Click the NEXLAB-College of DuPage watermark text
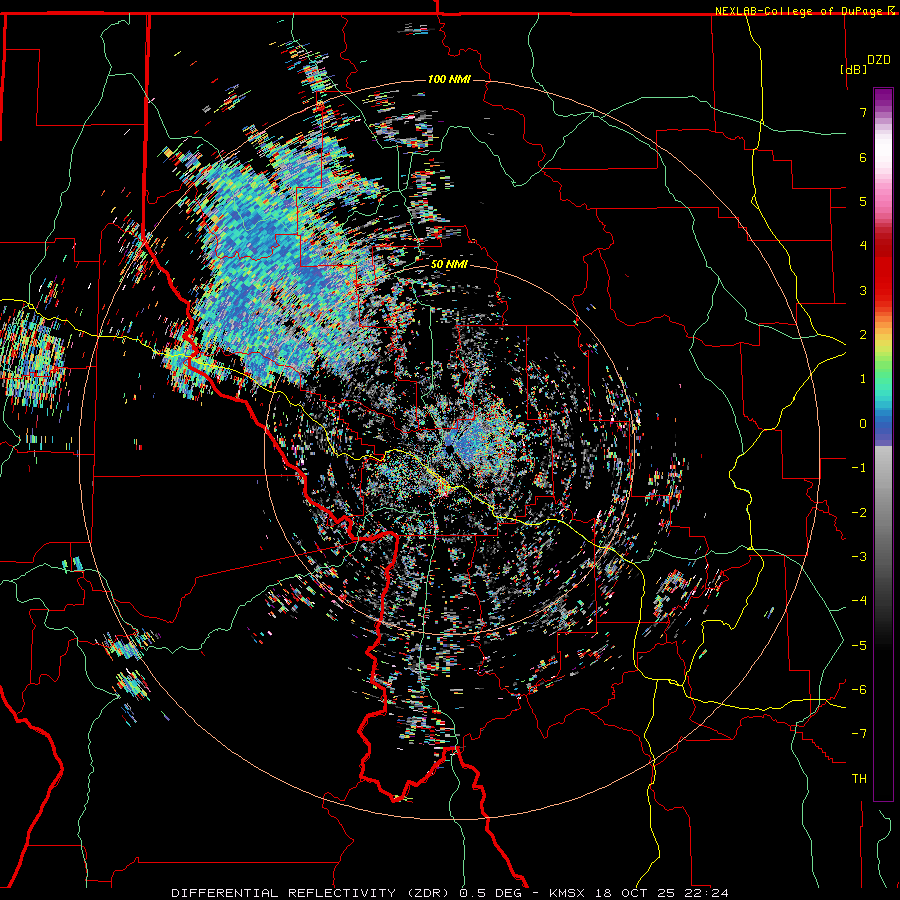The image size is (900, 900). [800, 11]
